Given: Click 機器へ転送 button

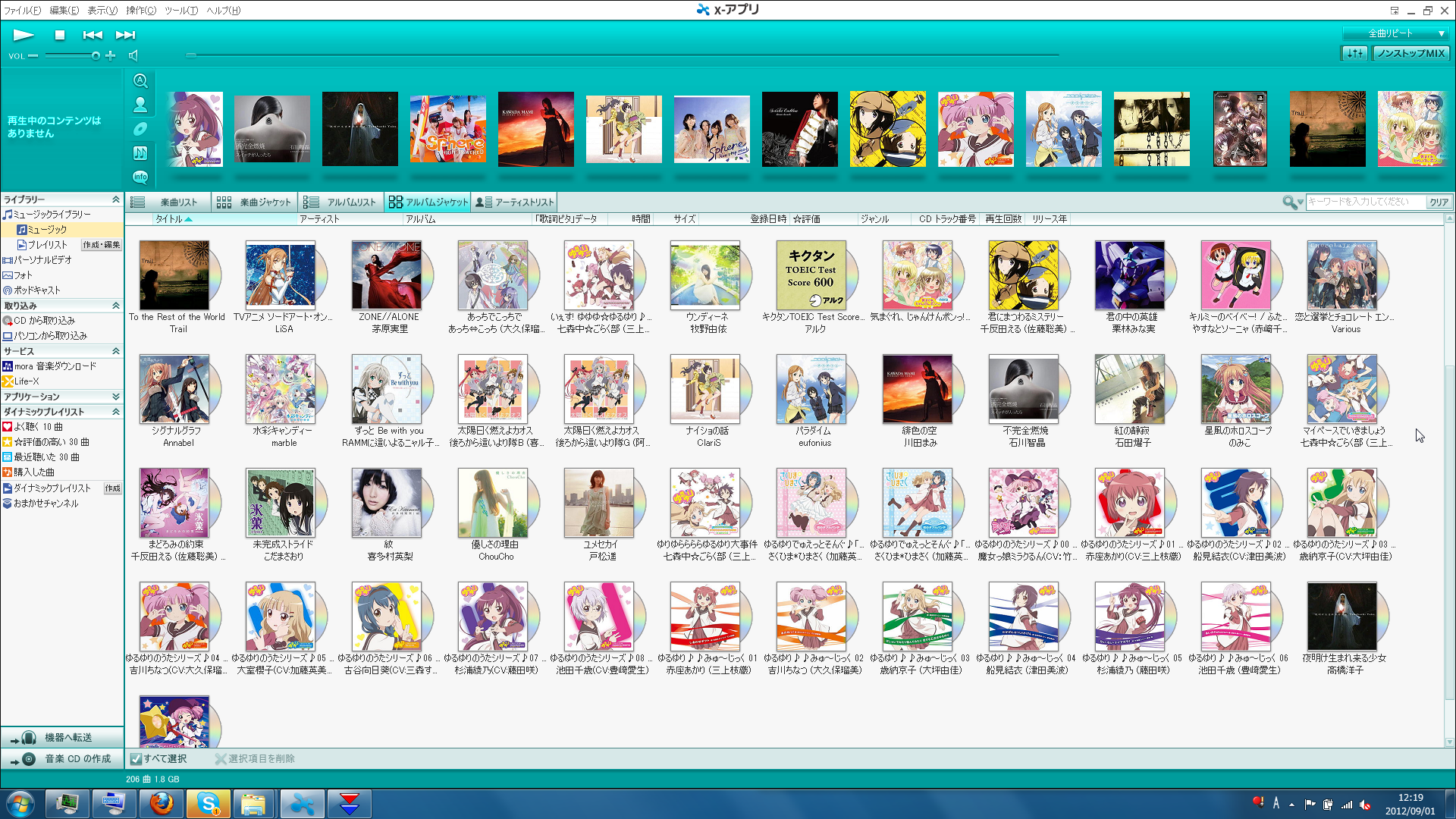Looking at the screenshot, I should pos(62,737).
